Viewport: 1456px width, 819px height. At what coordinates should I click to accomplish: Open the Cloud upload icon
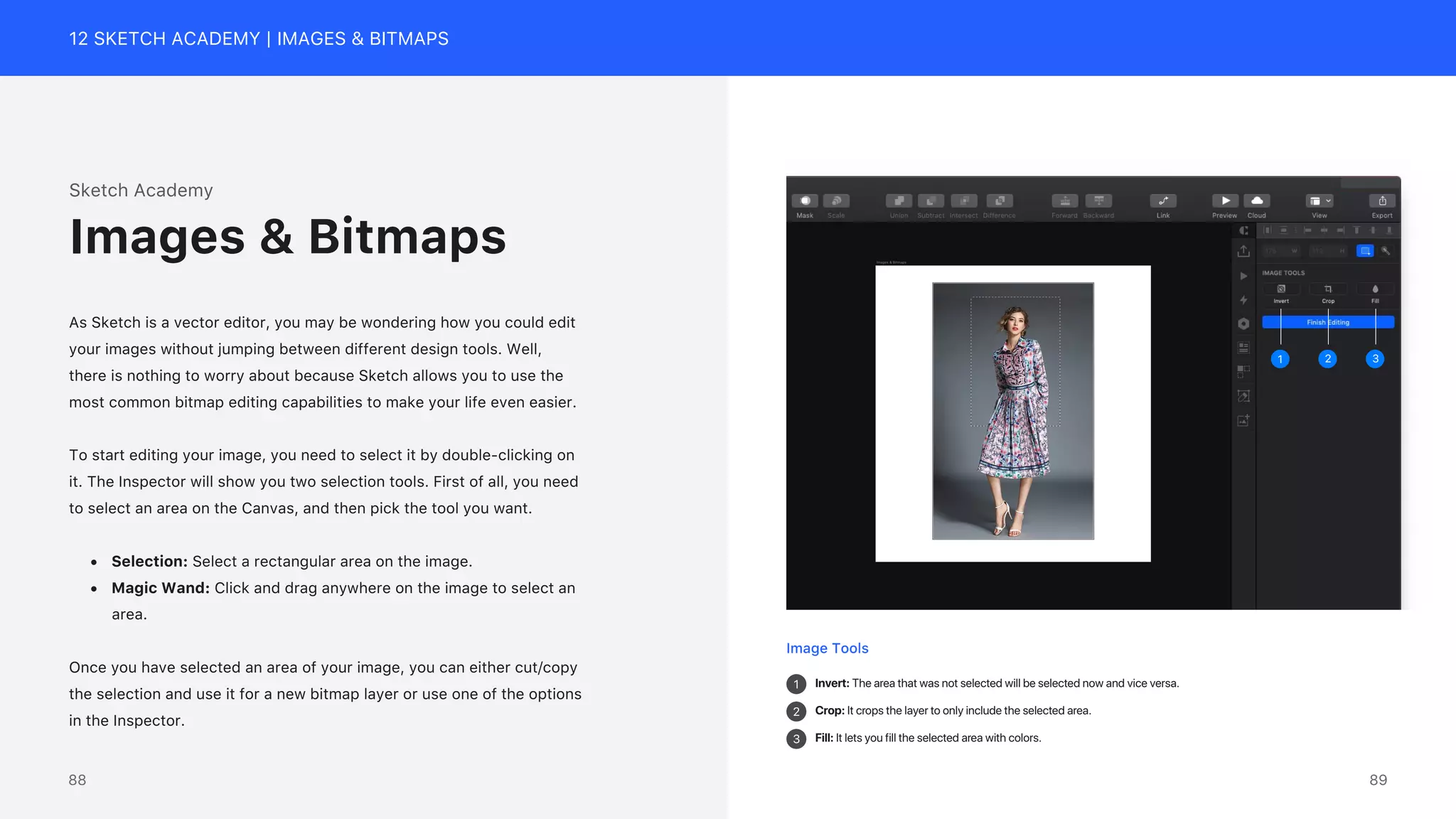tap(1257, 201)
